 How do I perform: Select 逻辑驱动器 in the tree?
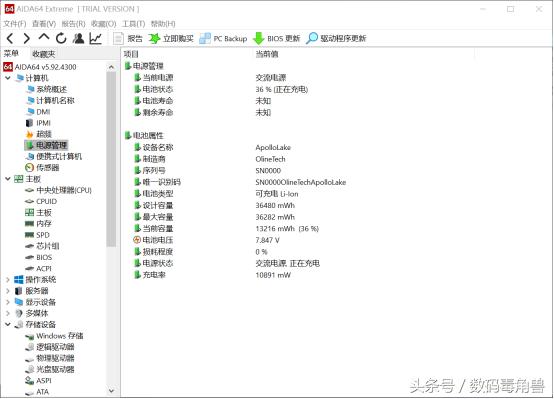[x=50, y=347]
